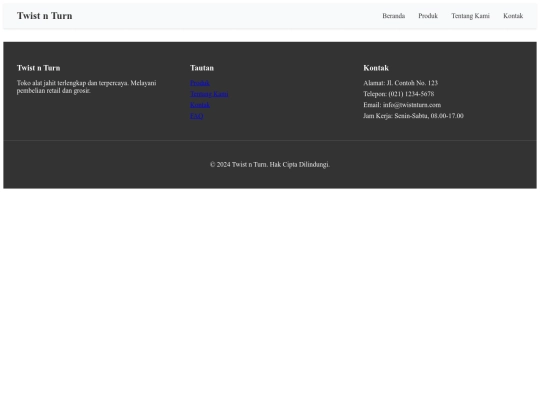Visit the Kontak link under Tautan

[200, 105]
